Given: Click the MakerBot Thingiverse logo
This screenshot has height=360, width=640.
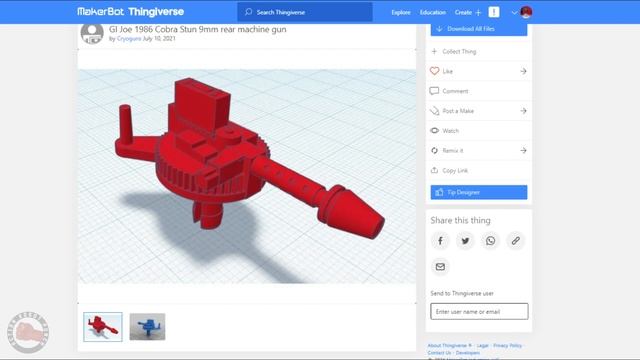Looking at the screenshot, I should 131,12.
